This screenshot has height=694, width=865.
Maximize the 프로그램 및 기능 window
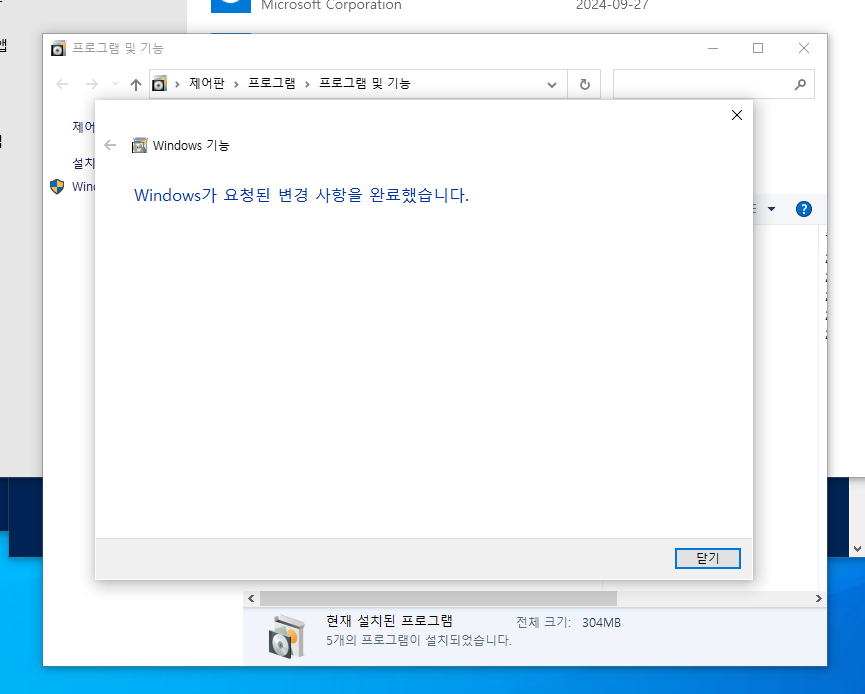tap(758, 49)
